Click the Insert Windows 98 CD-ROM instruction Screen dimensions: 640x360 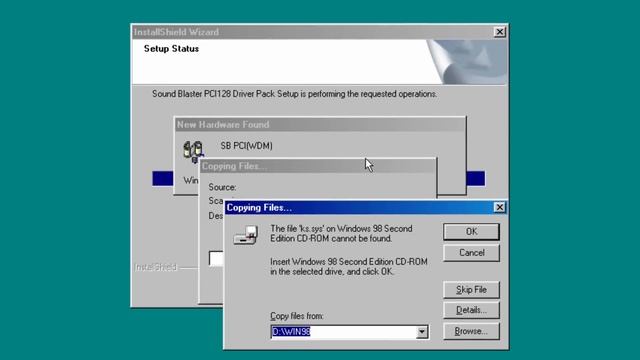pyautogui.click(x=349, y=267)
